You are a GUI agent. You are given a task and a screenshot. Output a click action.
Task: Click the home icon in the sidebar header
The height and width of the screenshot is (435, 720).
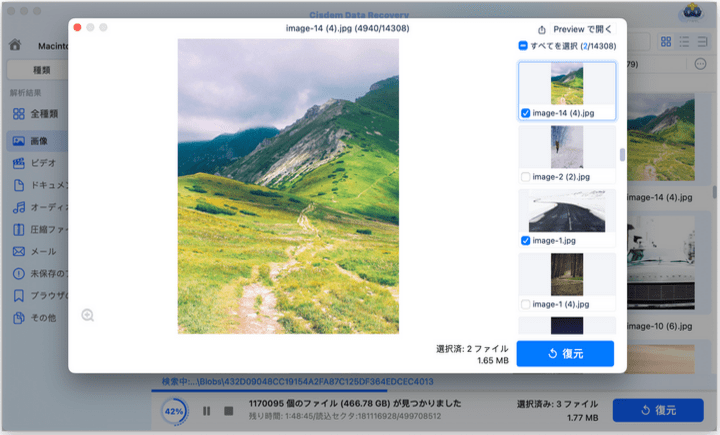[15, 45]
